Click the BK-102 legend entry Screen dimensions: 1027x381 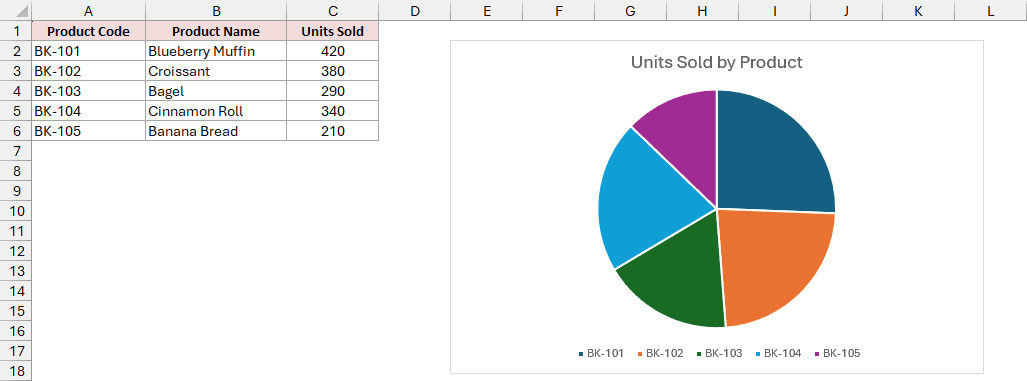[x=660, y=354]
